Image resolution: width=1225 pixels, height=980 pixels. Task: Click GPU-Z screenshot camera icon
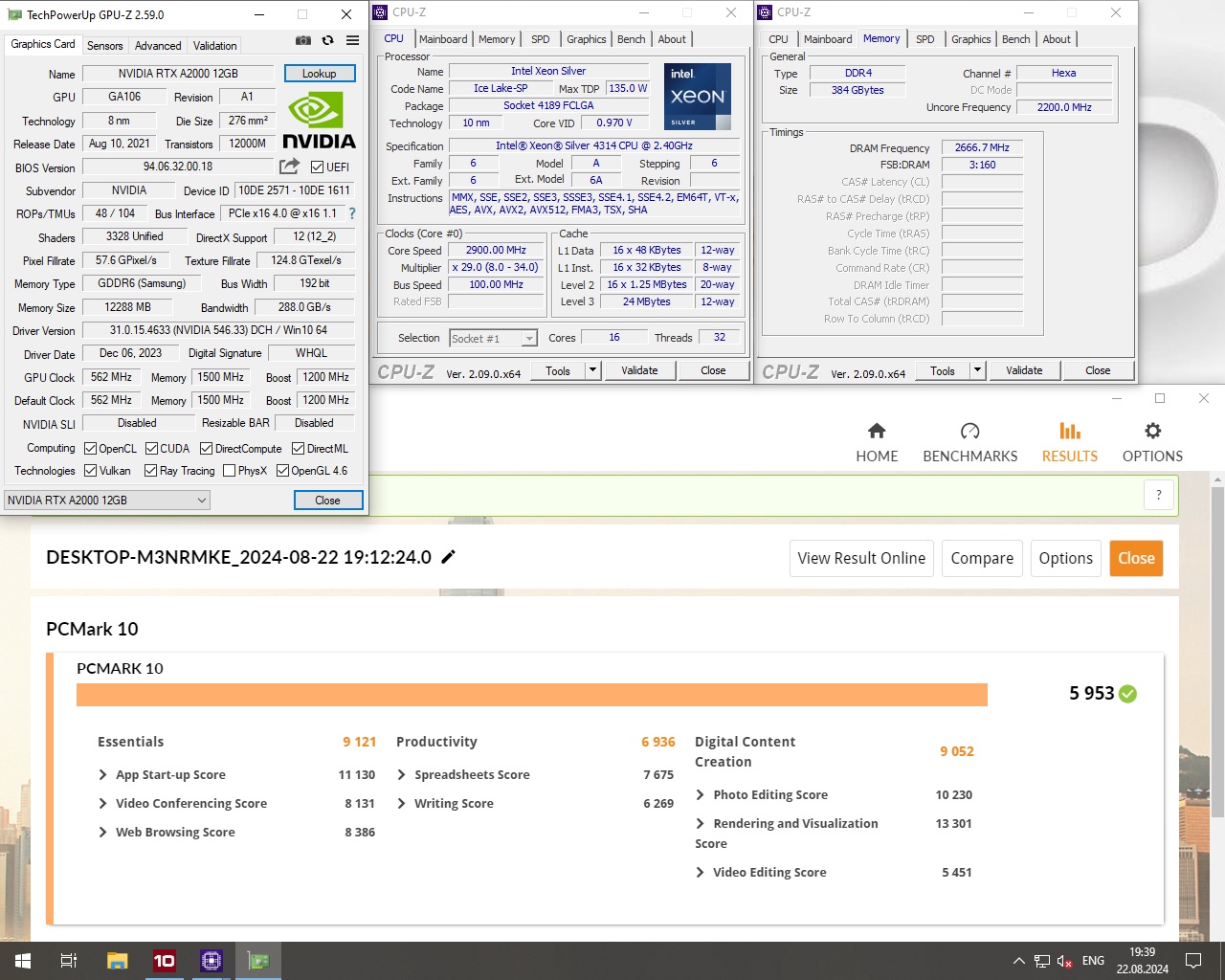[x=303, y=40]
